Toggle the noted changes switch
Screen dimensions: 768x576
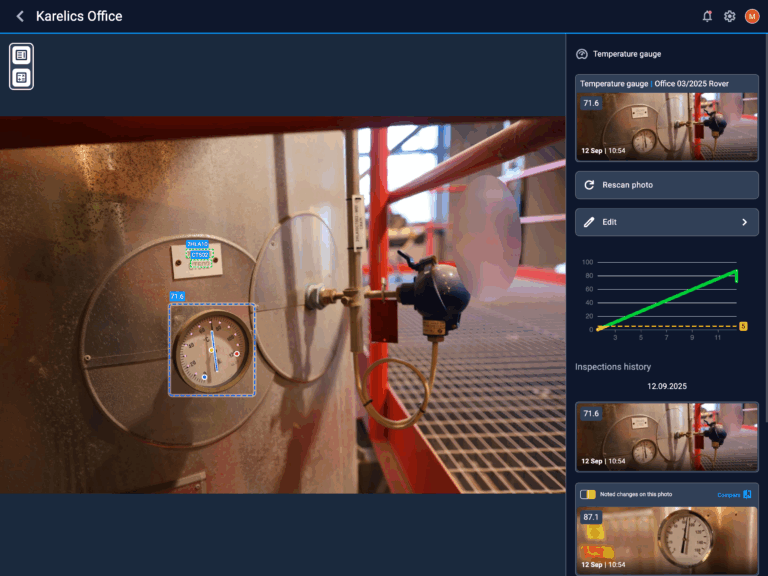pyautogui.click(x=588, y=494)
